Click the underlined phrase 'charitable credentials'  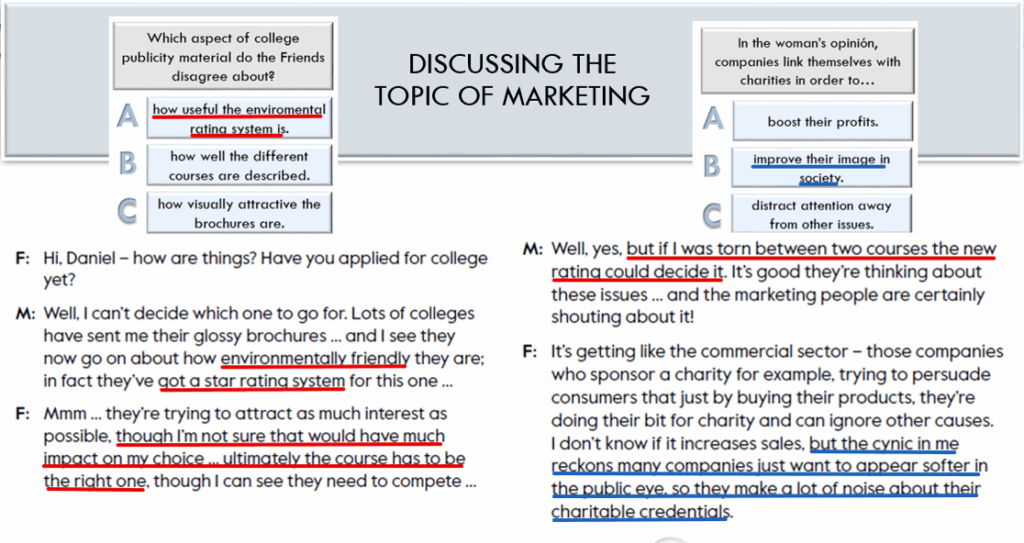[641, 512]
